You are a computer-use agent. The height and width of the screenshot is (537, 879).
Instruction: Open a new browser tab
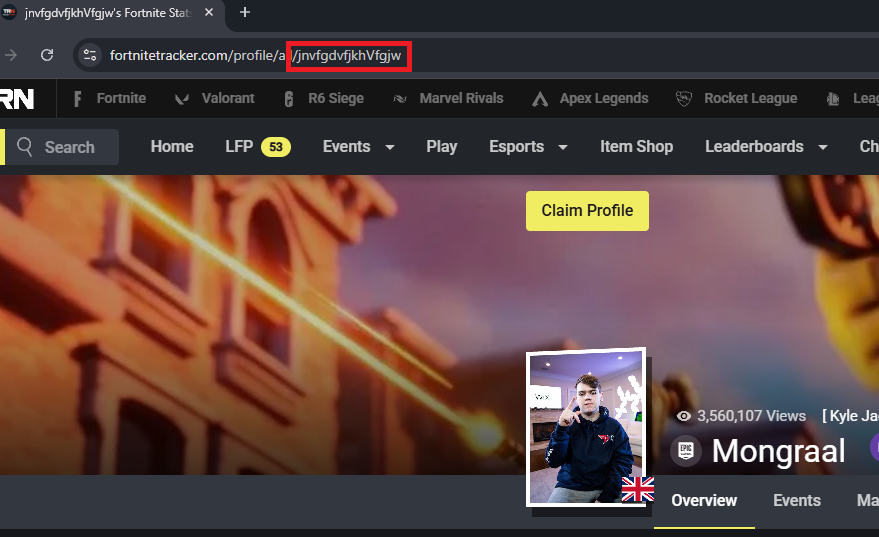click(244, 12)
